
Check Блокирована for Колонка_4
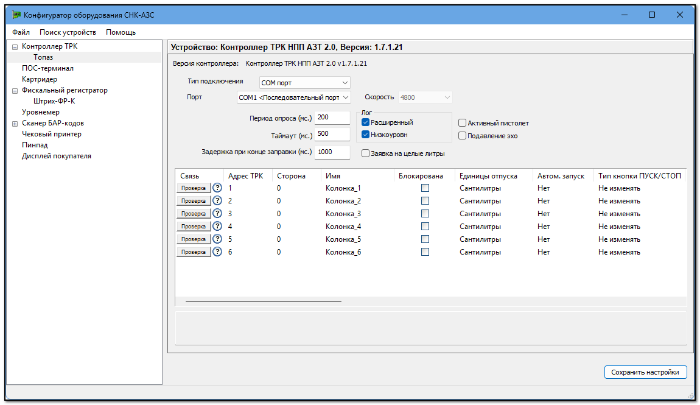[425, 226]
